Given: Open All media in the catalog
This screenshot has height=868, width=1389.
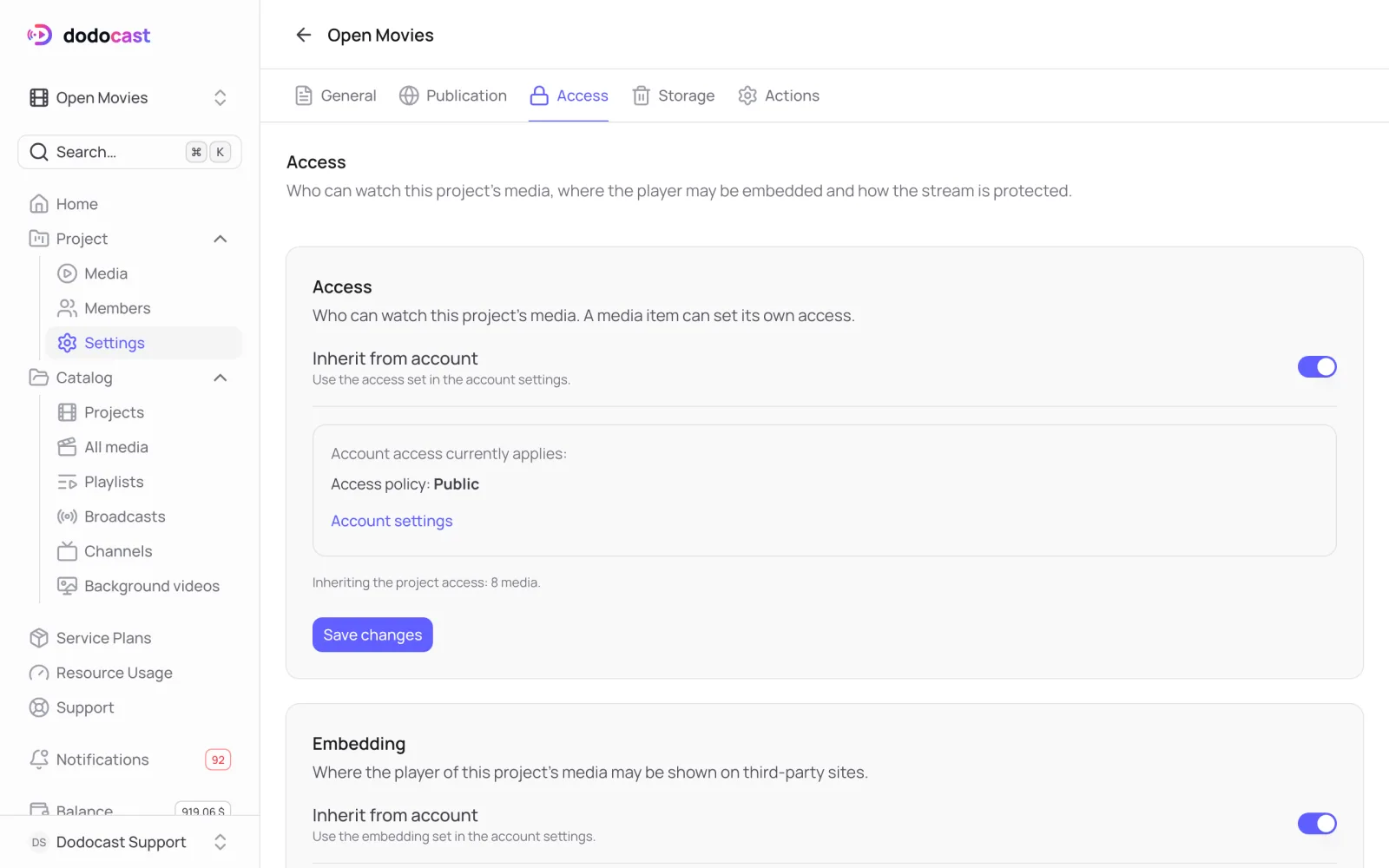Looking at the screenshot, I should click(144, 447).
